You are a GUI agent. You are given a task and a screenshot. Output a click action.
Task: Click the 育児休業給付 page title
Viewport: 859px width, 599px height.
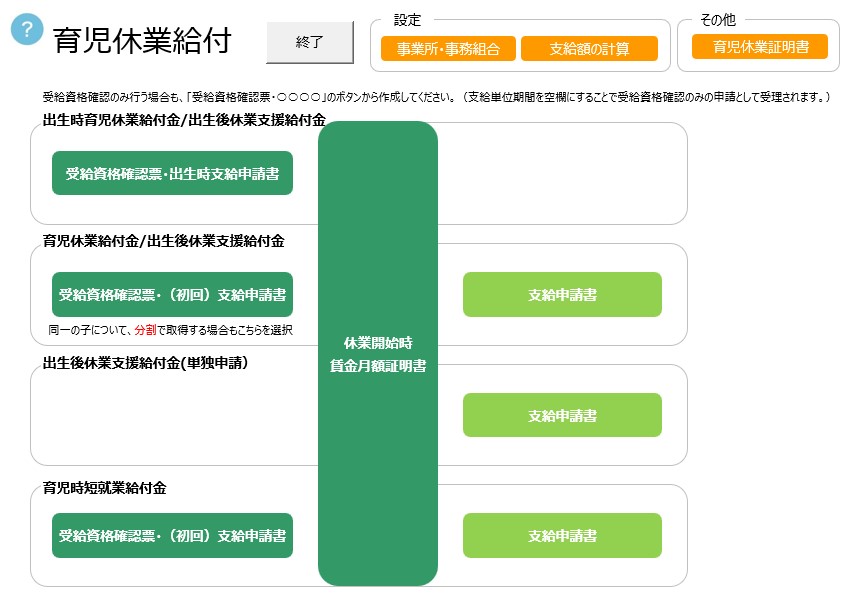coord(142,41)
